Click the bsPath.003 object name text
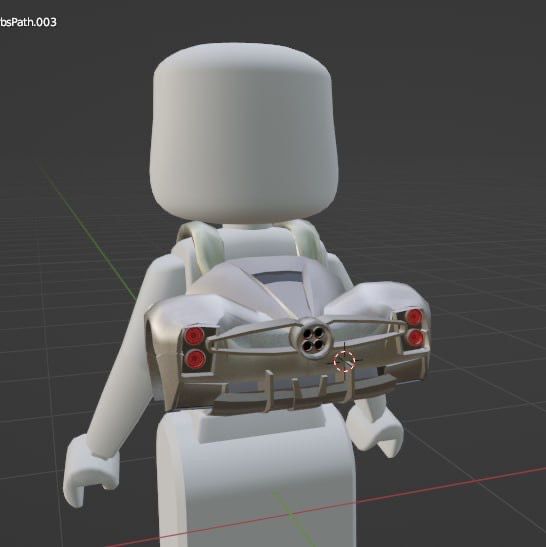The height and width of the screenshot is (547, 546). [28, 22]
